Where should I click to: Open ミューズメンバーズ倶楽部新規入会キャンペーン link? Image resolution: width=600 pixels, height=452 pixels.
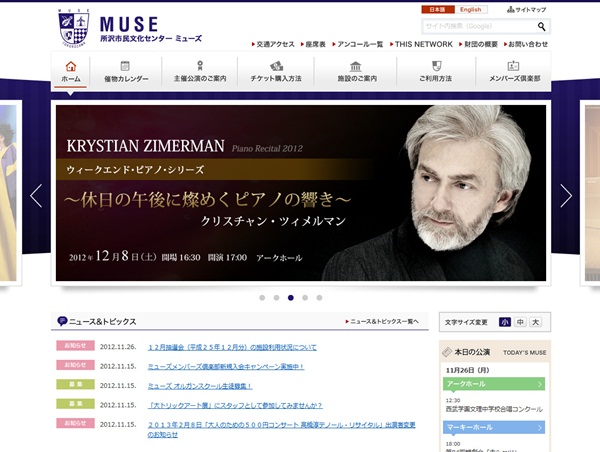click(x=226, y=367)
